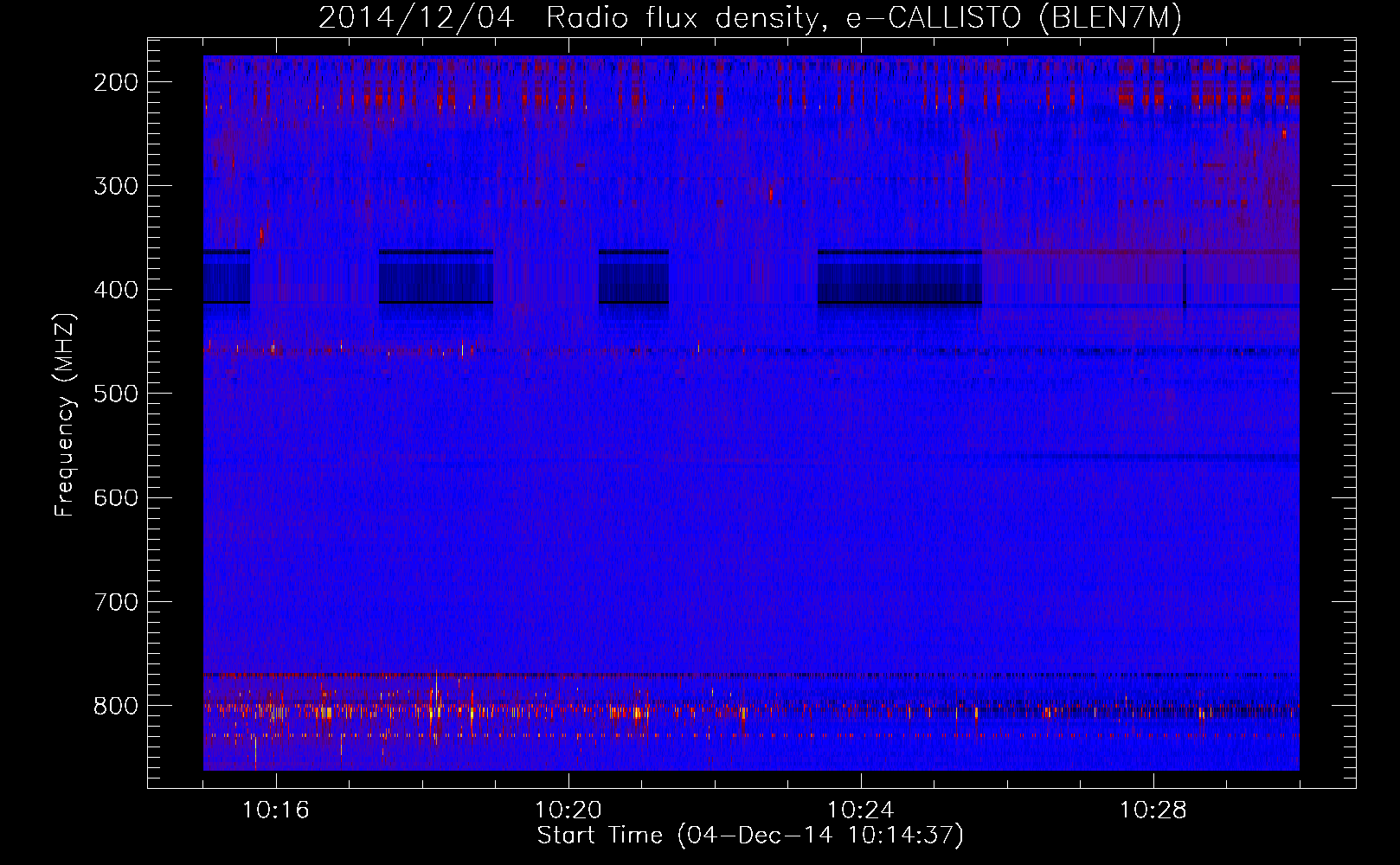Click the 10:28 time tick label

point(1153,811)
